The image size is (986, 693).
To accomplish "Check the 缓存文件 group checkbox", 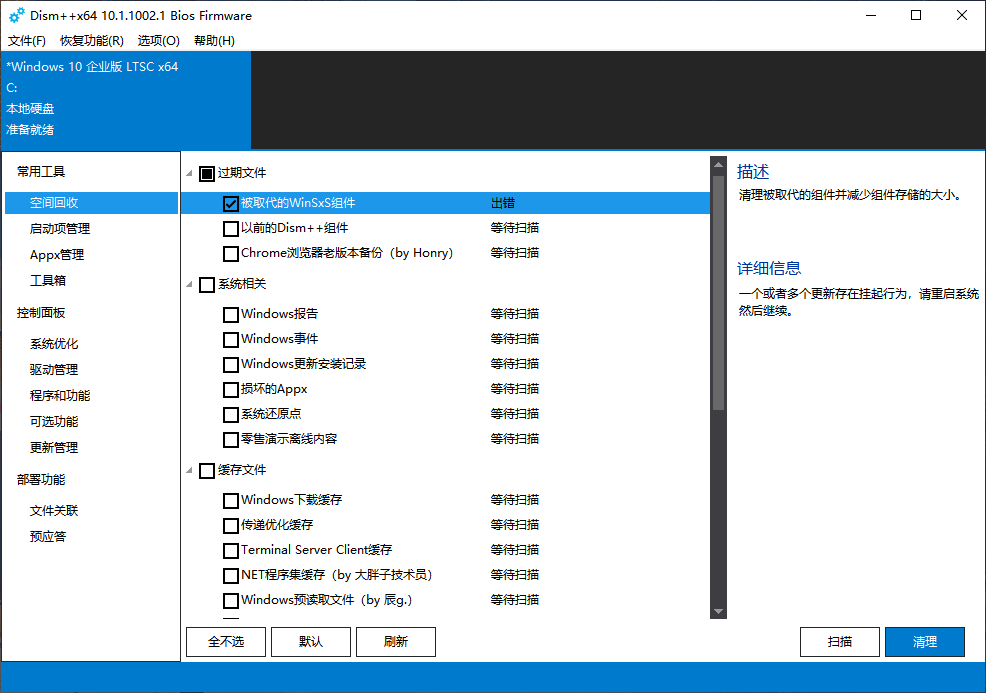I will point(207,471).
